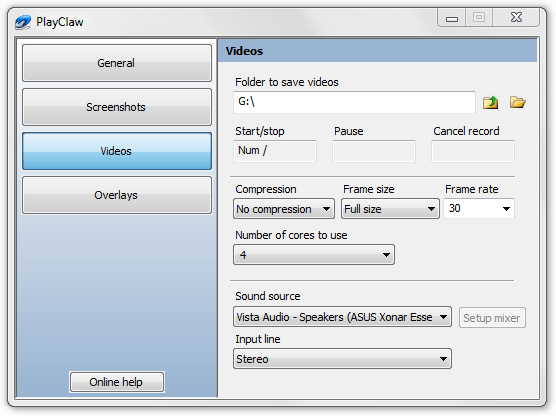Open the Frame size dropdown

[x=390, y=209]
